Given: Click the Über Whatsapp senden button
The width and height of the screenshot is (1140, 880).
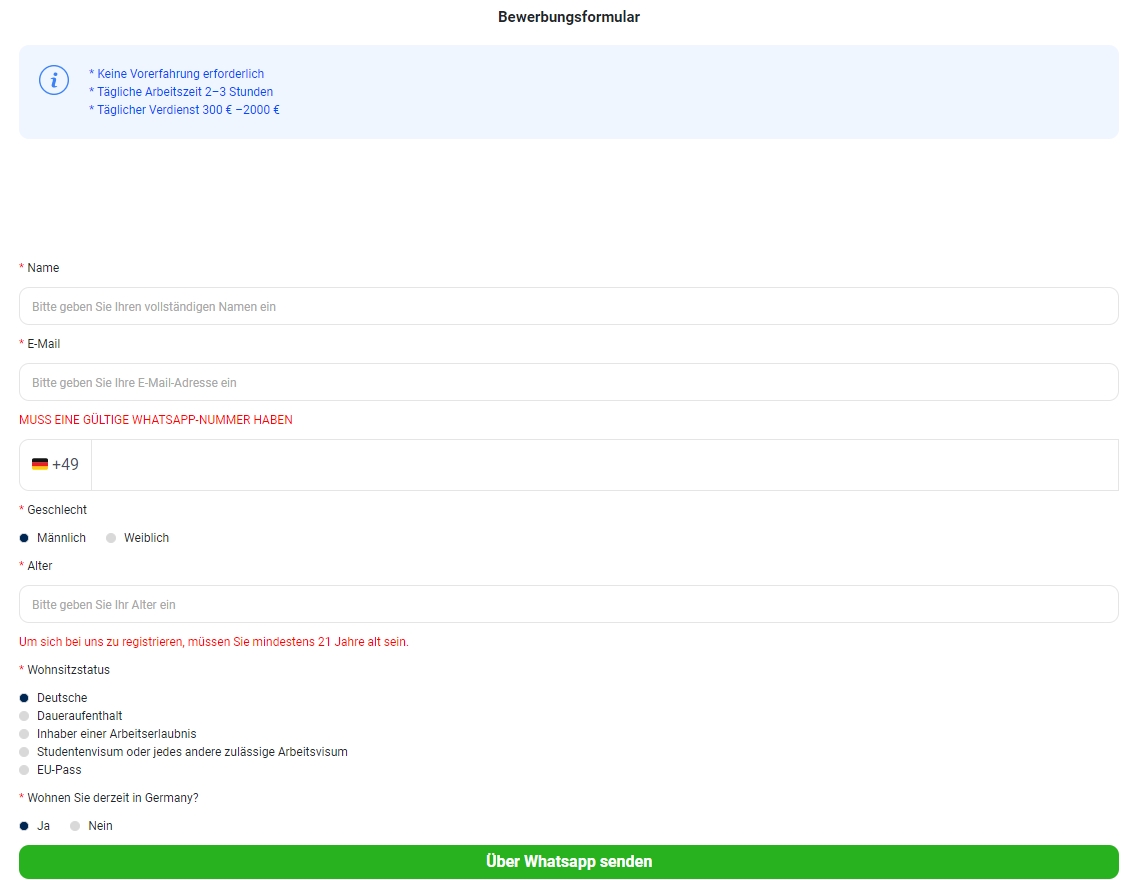Looking at the screenshot, I should (x=569, y=862).
